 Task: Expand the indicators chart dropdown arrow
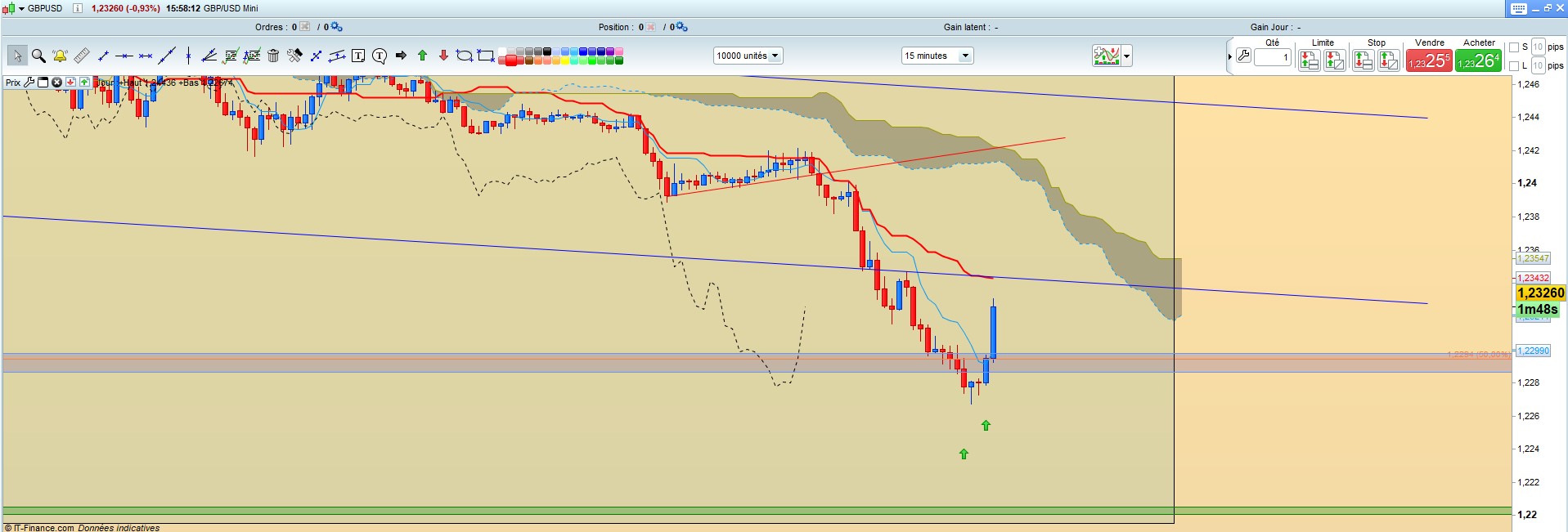1127,56
